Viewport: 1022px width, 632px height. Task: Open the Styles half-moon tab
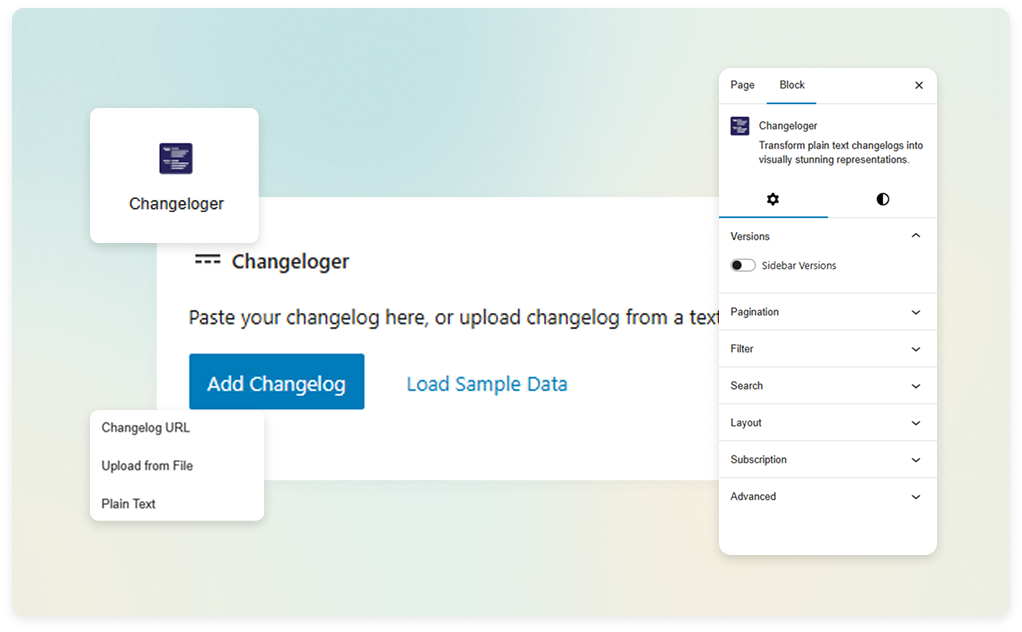(882, 199)
